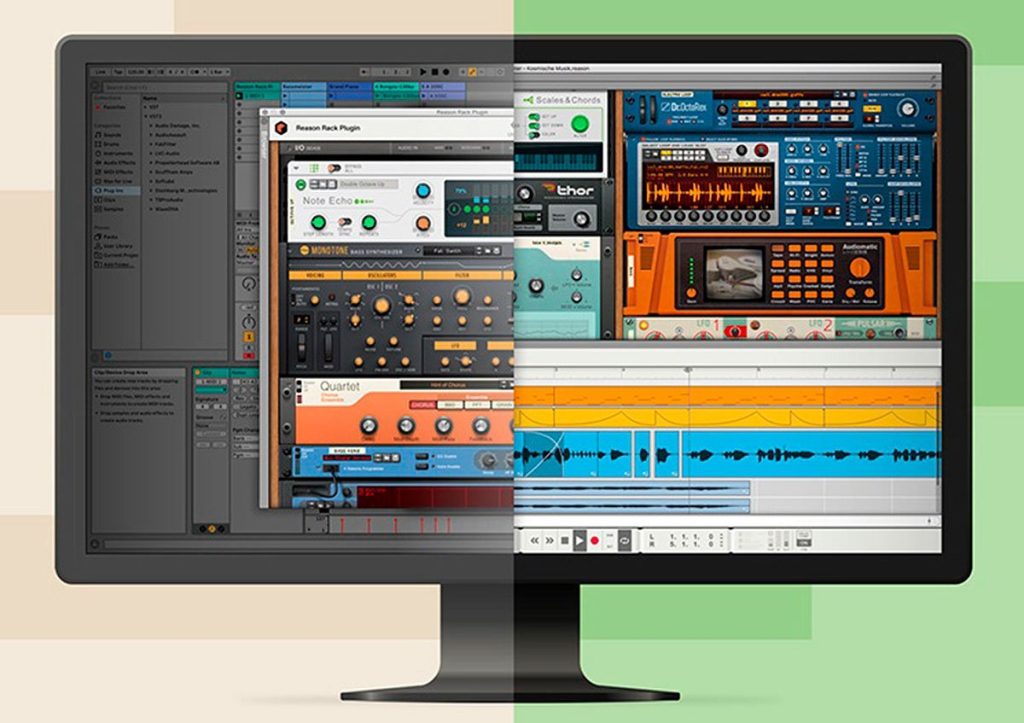Click the red Record button in Reason transport
1024x723 pixels.
point(595,541)
